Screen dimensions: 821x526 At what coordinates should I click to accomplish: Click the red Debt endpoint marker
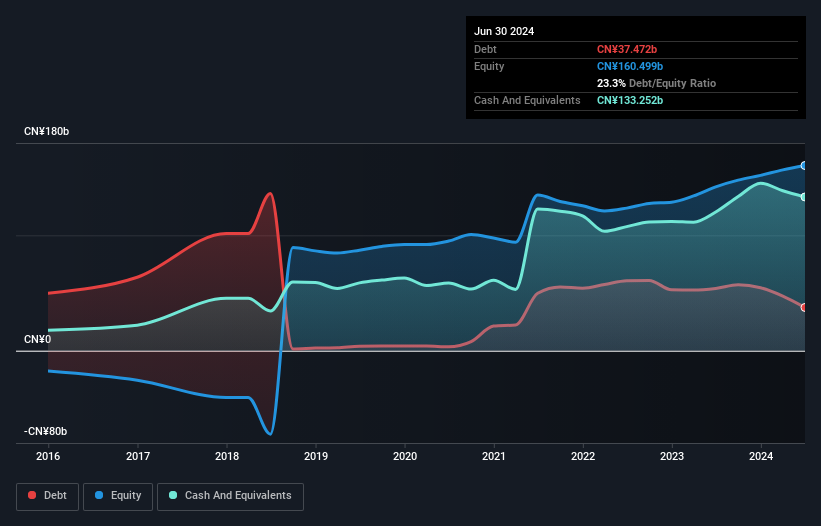click(804, 308)
